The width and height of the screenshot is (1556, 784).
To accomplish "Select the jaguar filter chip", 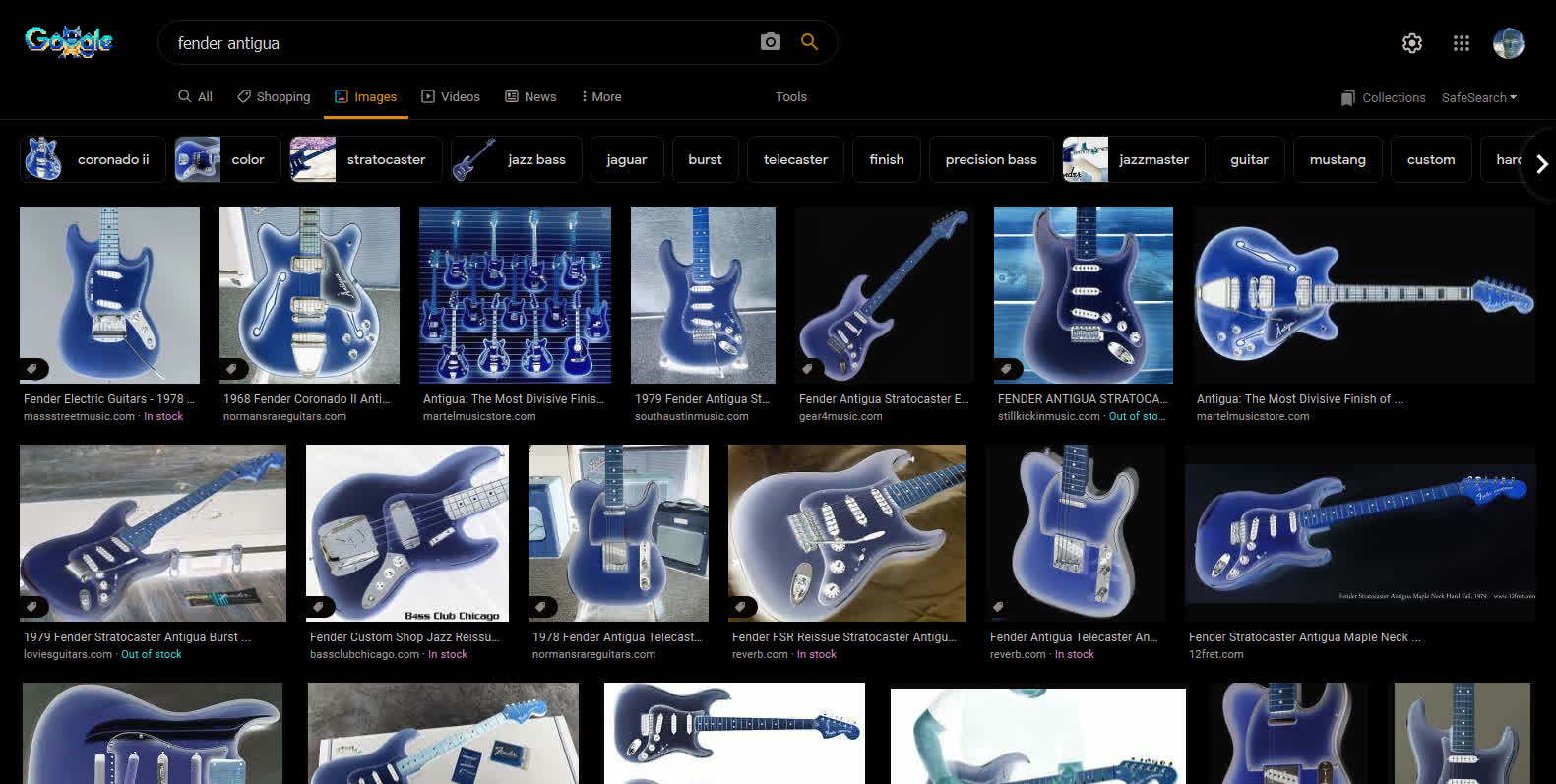I will [x=627, y=159].
